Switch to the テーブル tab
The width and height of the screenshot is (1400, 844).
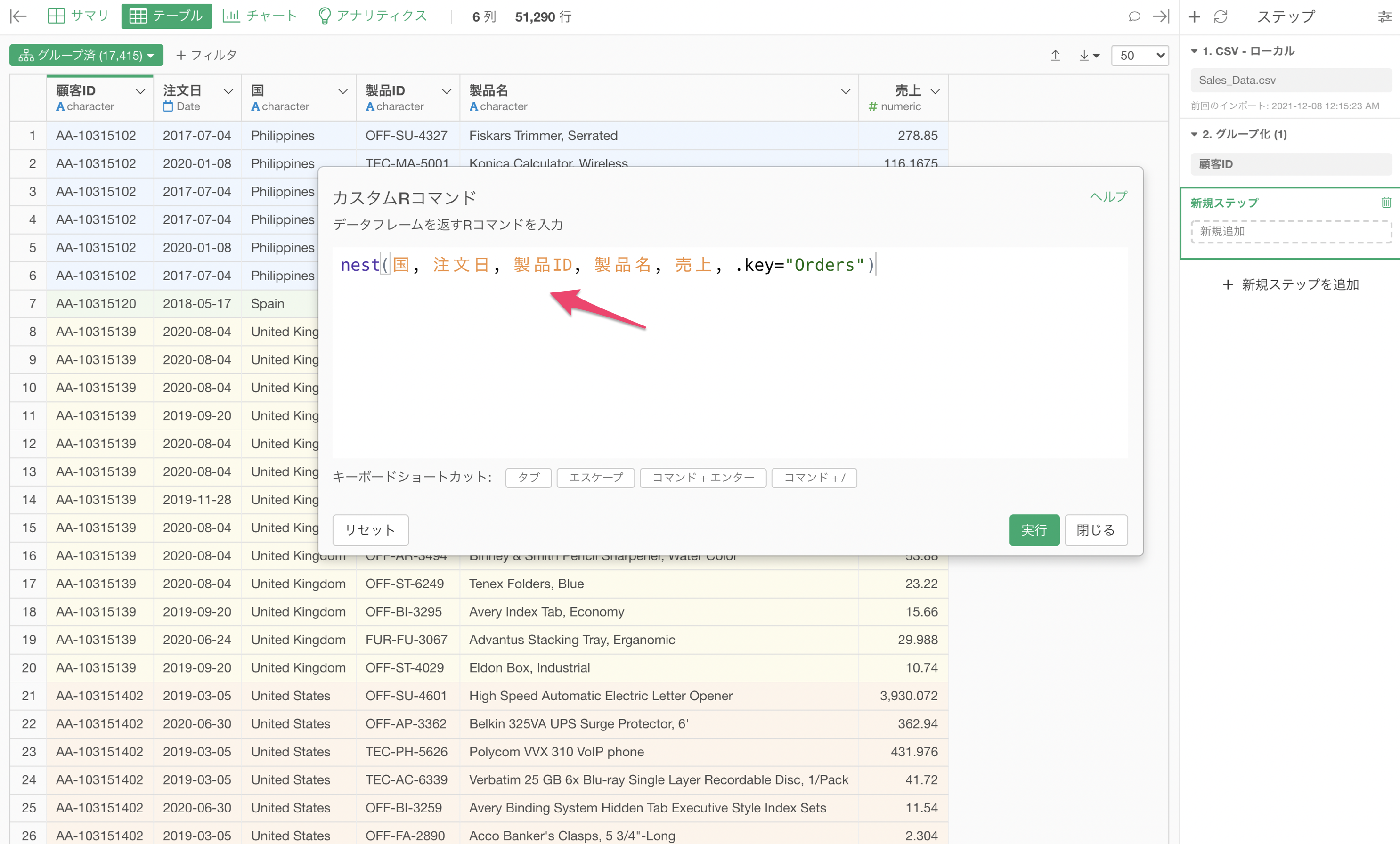coord(166,16)
